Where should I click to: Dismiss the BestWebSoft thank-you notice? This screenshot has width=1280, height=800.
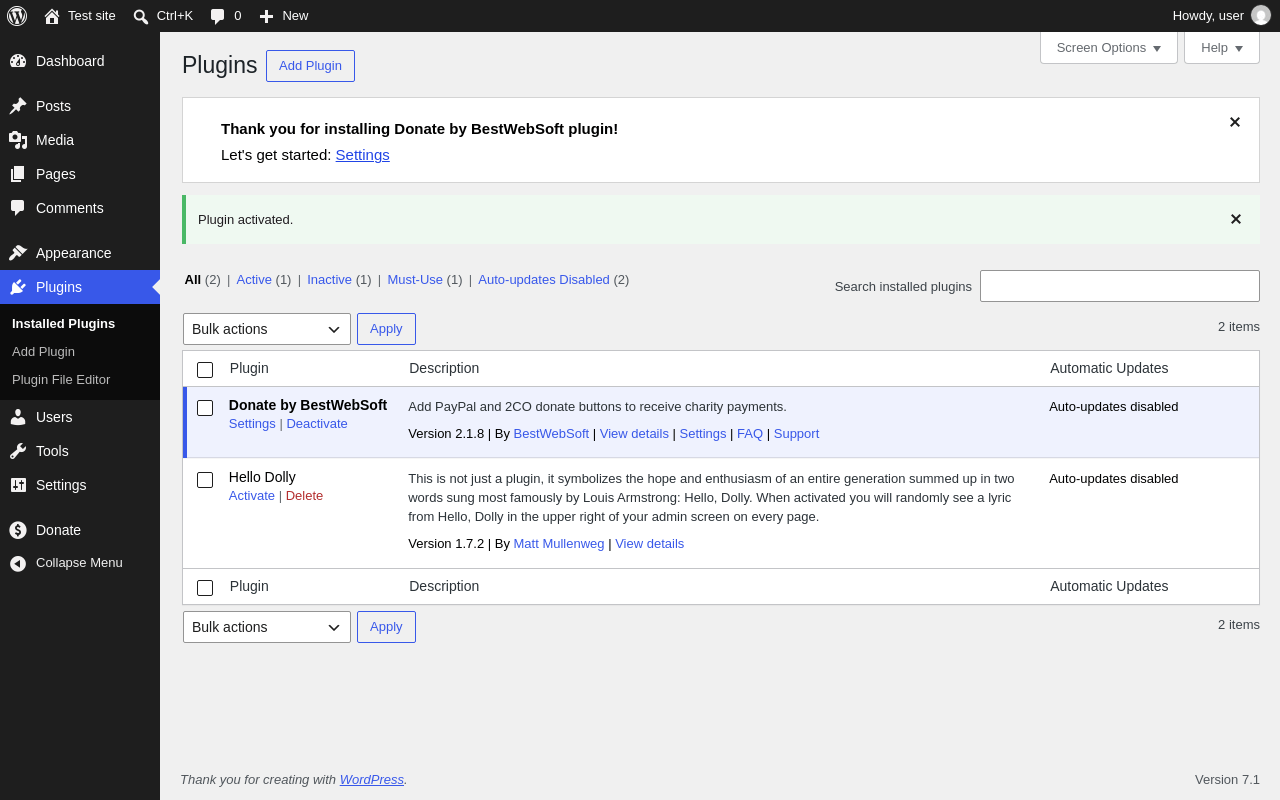pos(1235,122)
